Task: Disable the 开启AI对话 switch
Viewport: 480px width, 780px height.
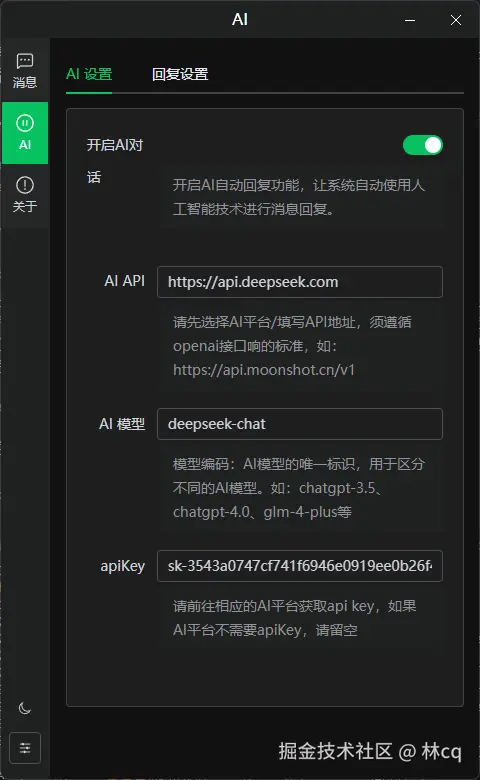Action: [423, 145]
